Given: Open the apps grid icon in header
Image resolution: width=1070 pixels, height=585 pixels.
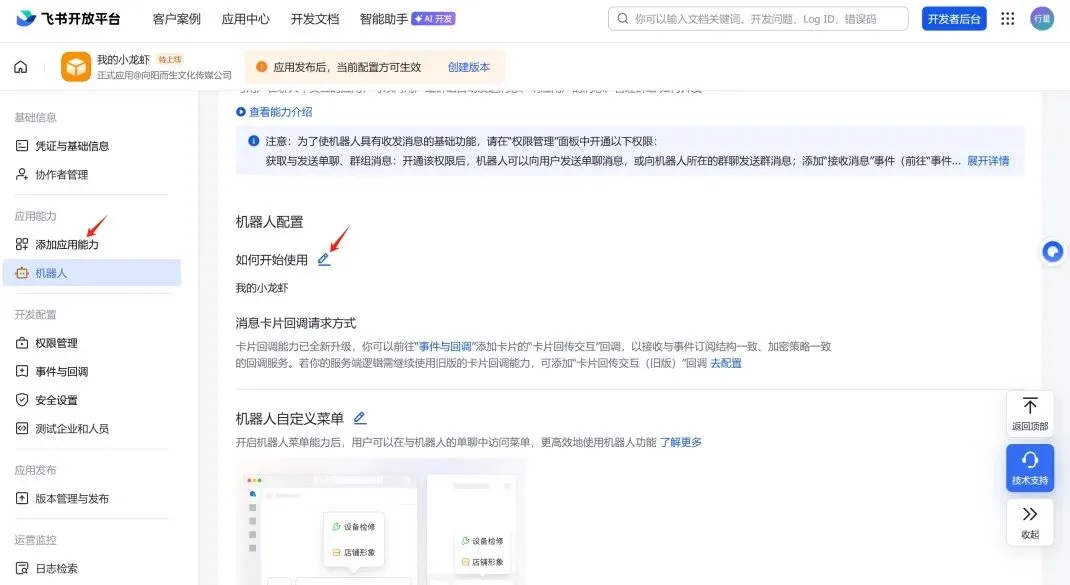Looking at the screenshot, I should point(1008,18).
